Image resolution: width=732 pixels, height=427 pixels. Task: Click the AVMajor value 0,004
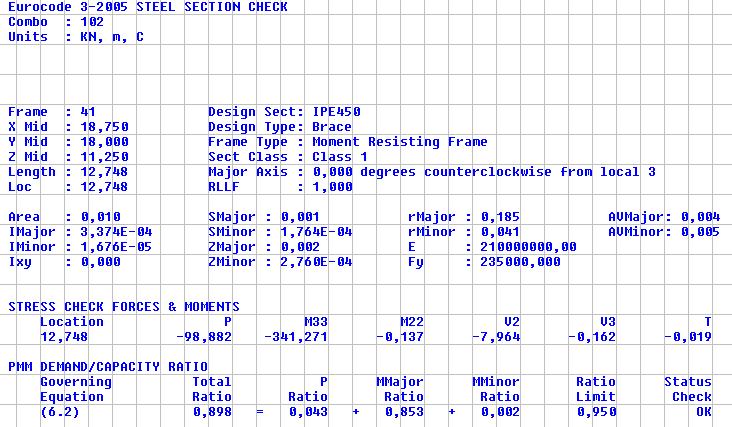(x=700, y=217)
